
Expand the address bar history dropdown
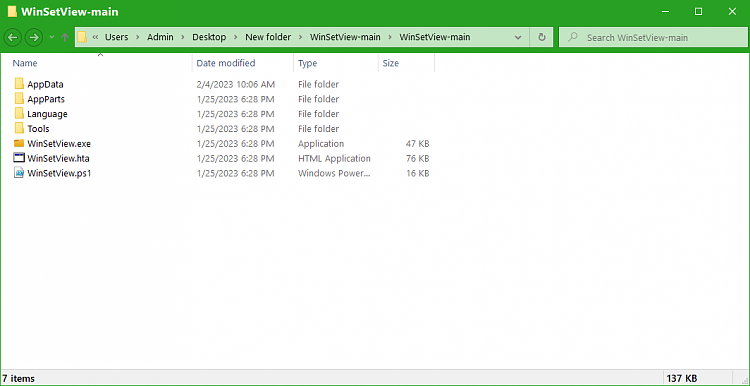(x=518, y=37)
